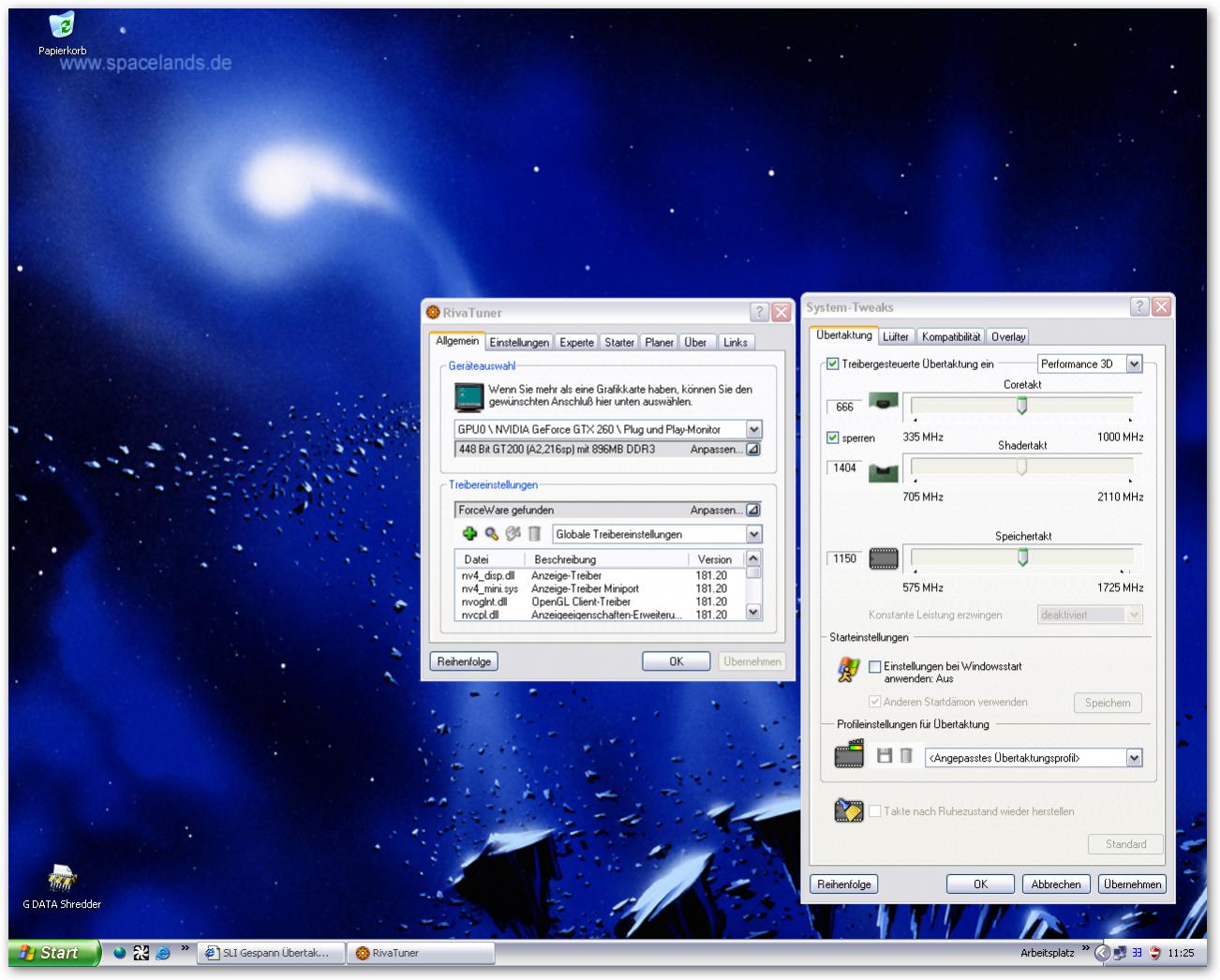
Task: Click the Coretakt slider thumb
Action: pyautogui.click(x=1022, y=406)
